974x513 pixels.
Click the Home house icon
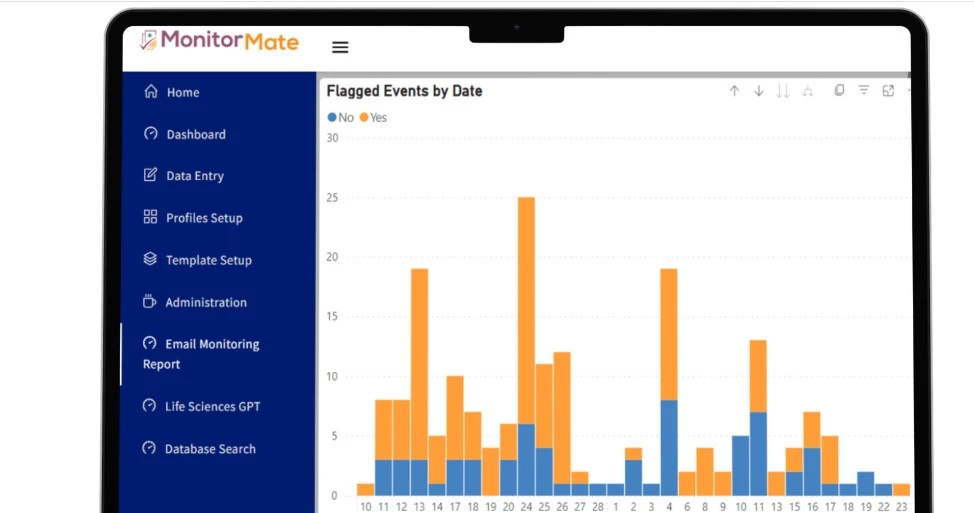[x=151, y=92]
